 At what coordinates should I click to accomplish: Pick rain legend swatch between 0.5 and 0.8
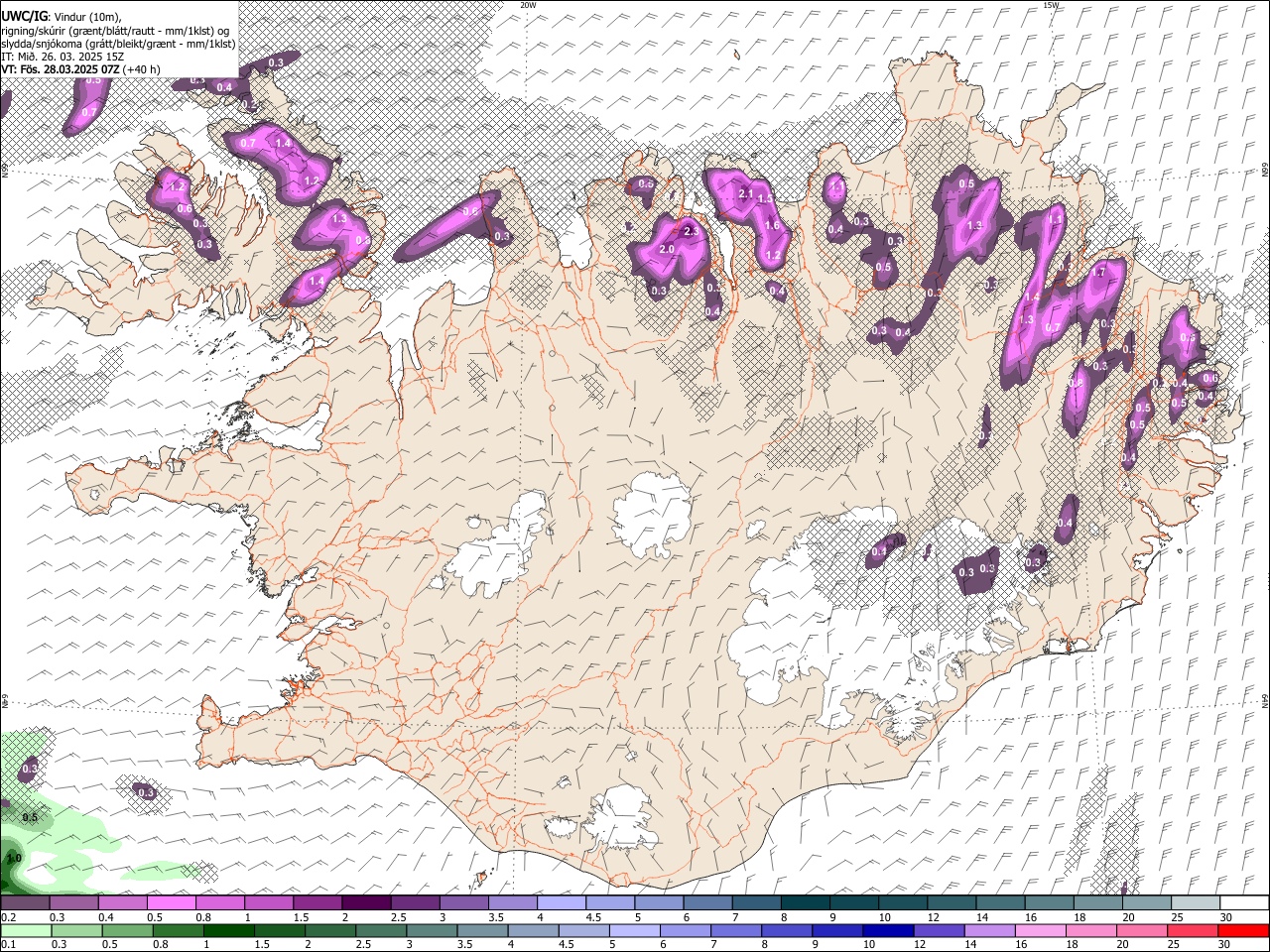click(x=127, y=930)
